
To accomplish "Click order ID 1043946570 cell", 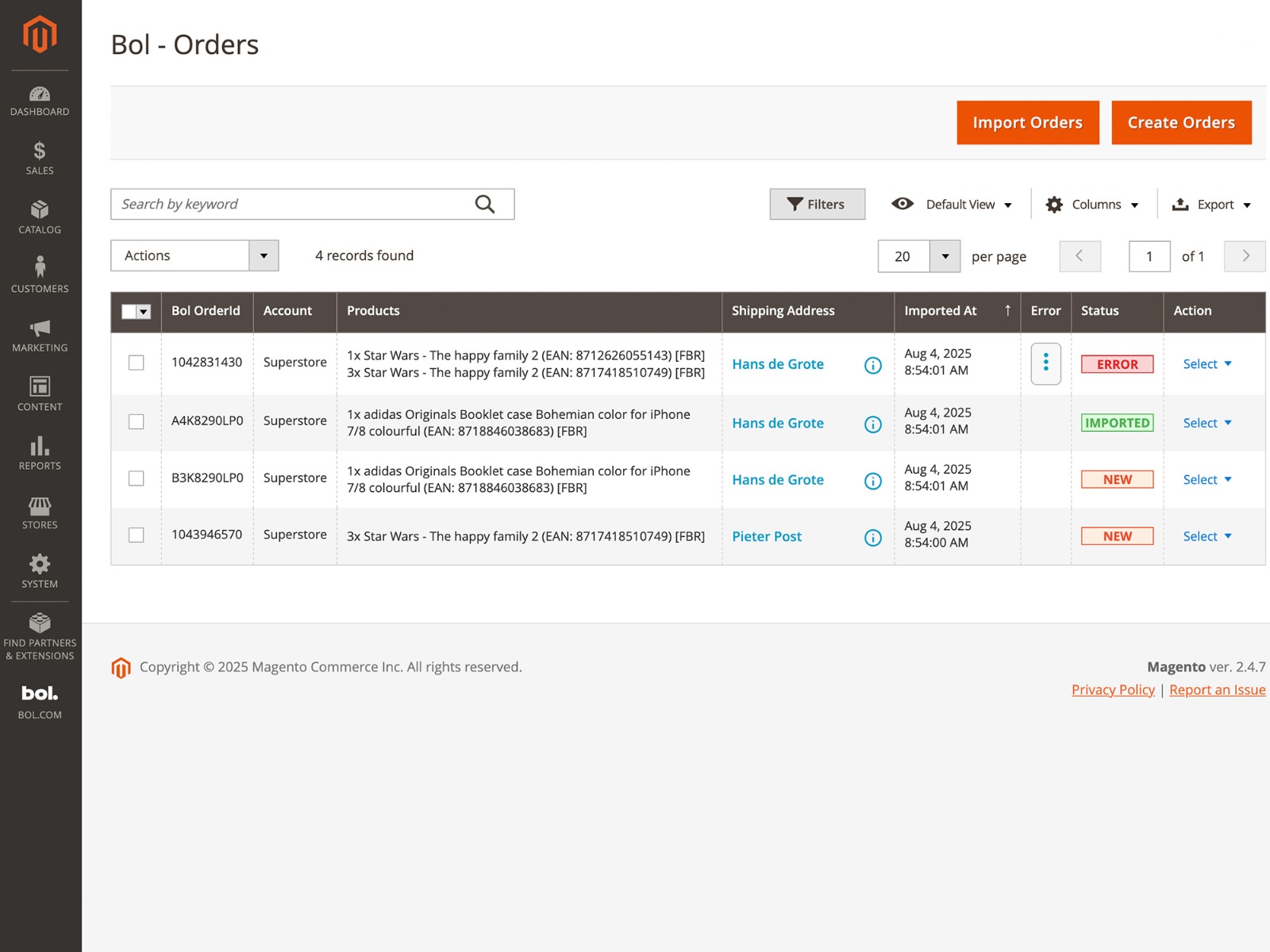I will [x=206, y=535].
